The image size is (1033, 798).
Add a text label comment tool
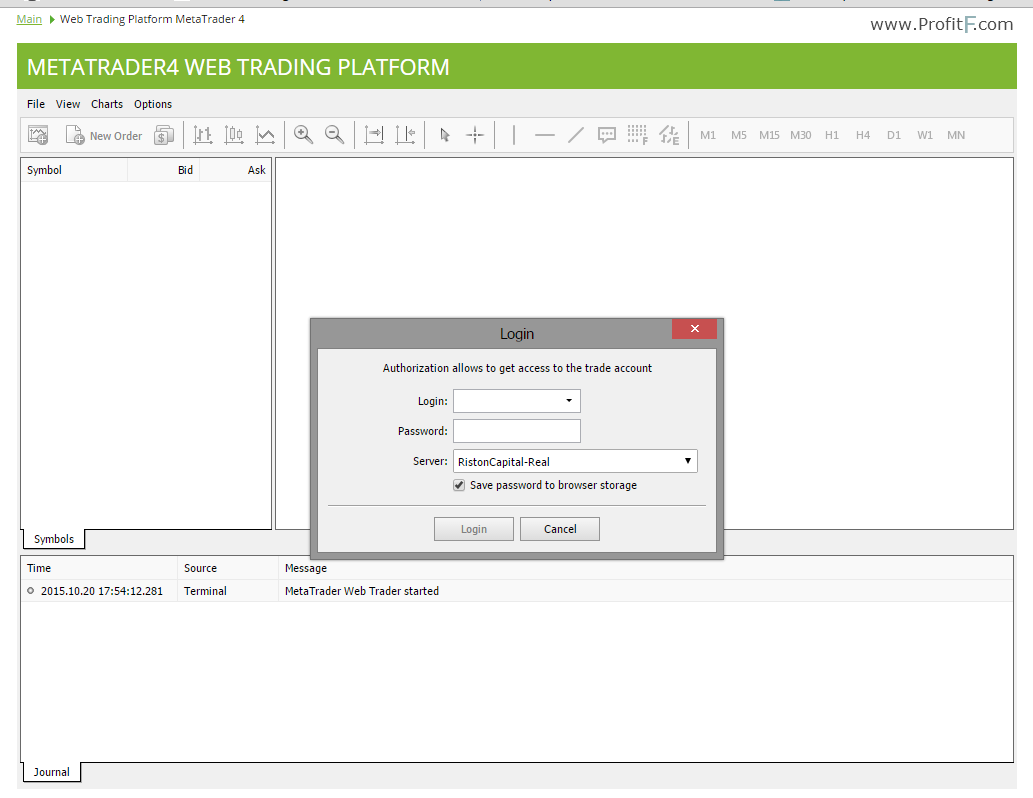[x=607, y=135]
